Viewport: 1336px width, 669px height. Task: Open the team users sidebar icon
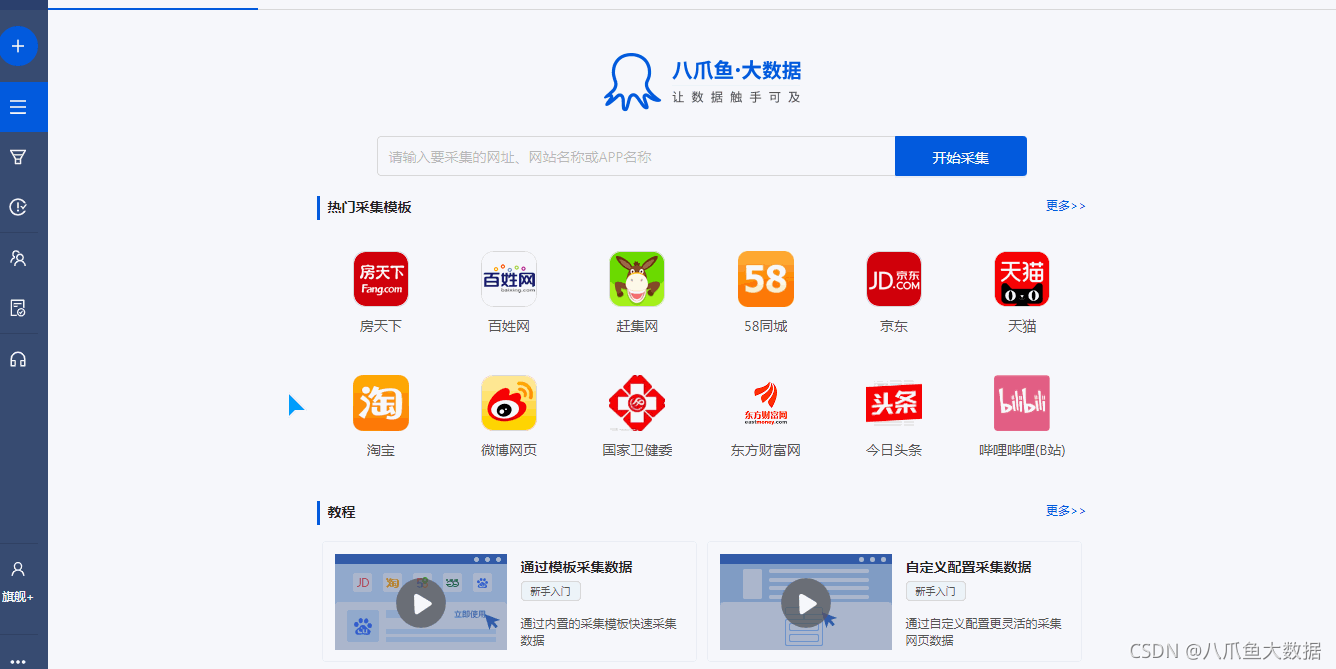pyautogui.click(x=18, y=258)
